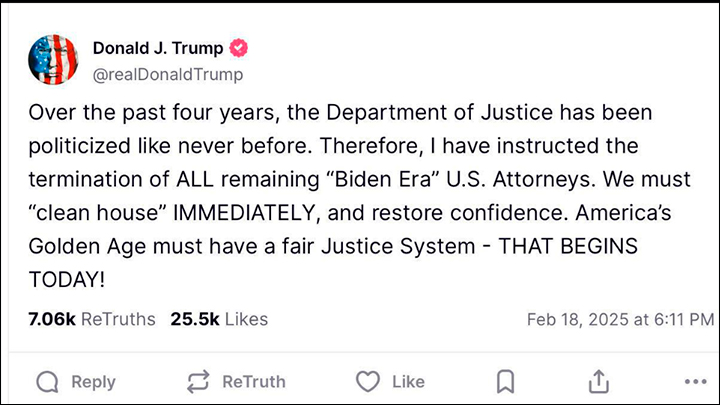This screenshot has height=405, width=720.
Task: Click the reply speech bubble icon
Action: [47, 381]
